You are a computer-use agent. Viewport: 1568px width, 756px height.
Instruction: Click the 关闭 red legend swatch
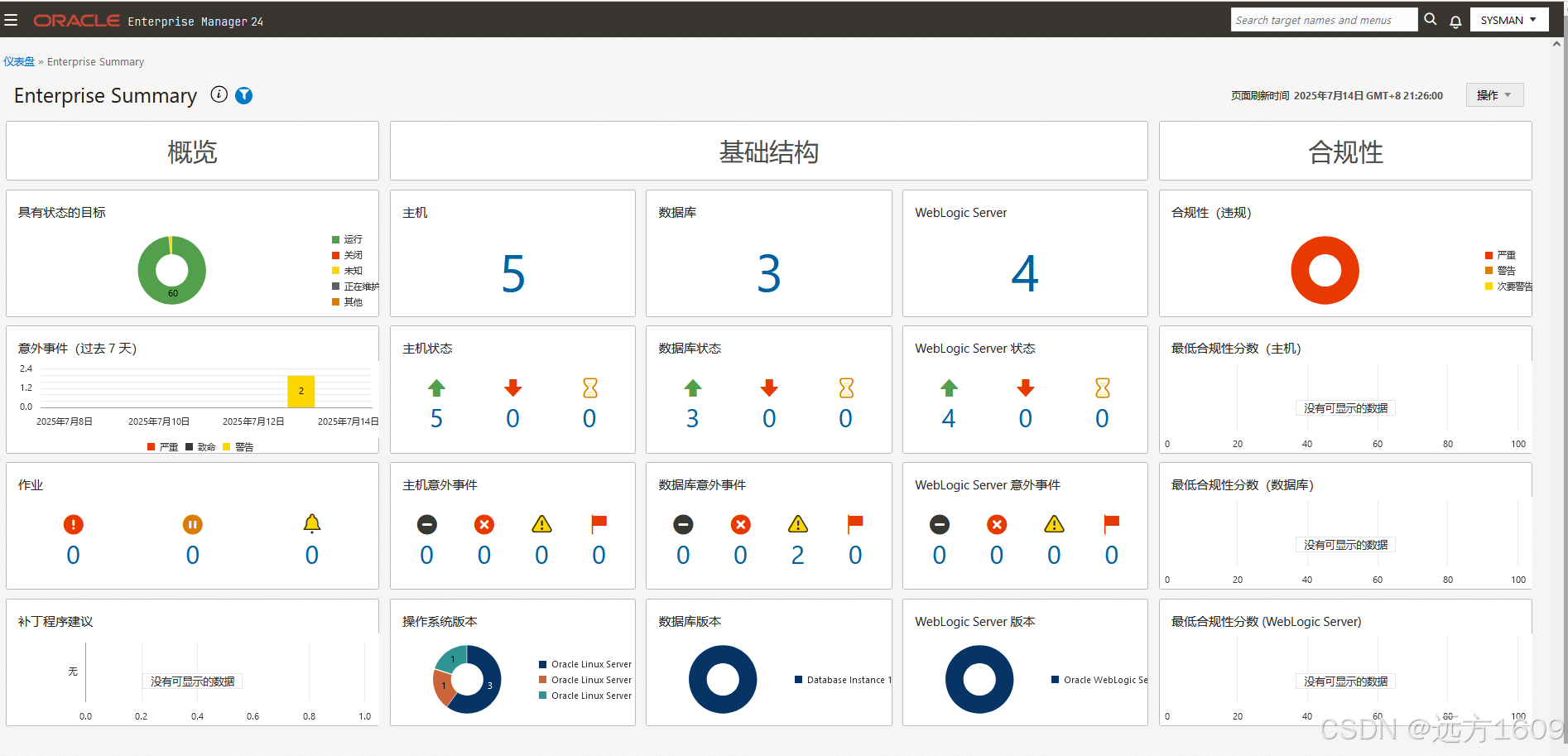pos(336,255)
